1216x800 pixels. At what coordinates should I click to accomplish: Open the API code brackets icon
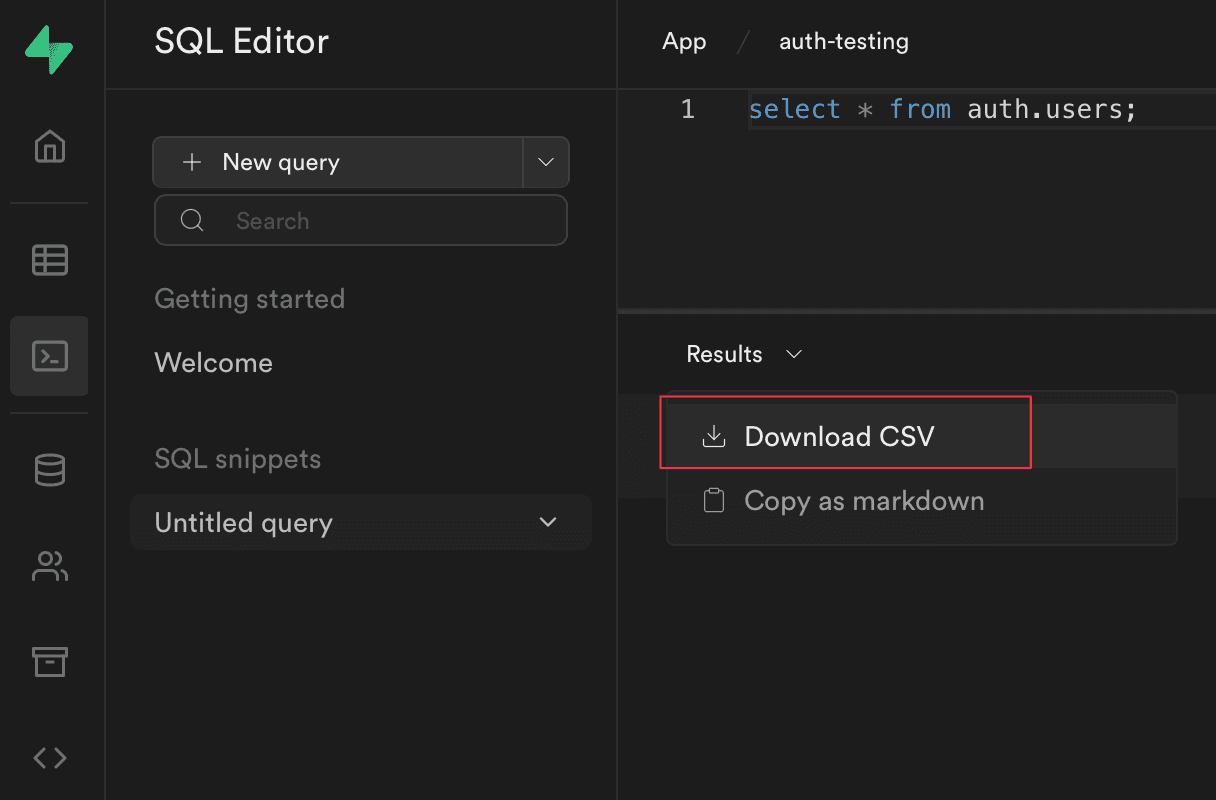point(50,758)
